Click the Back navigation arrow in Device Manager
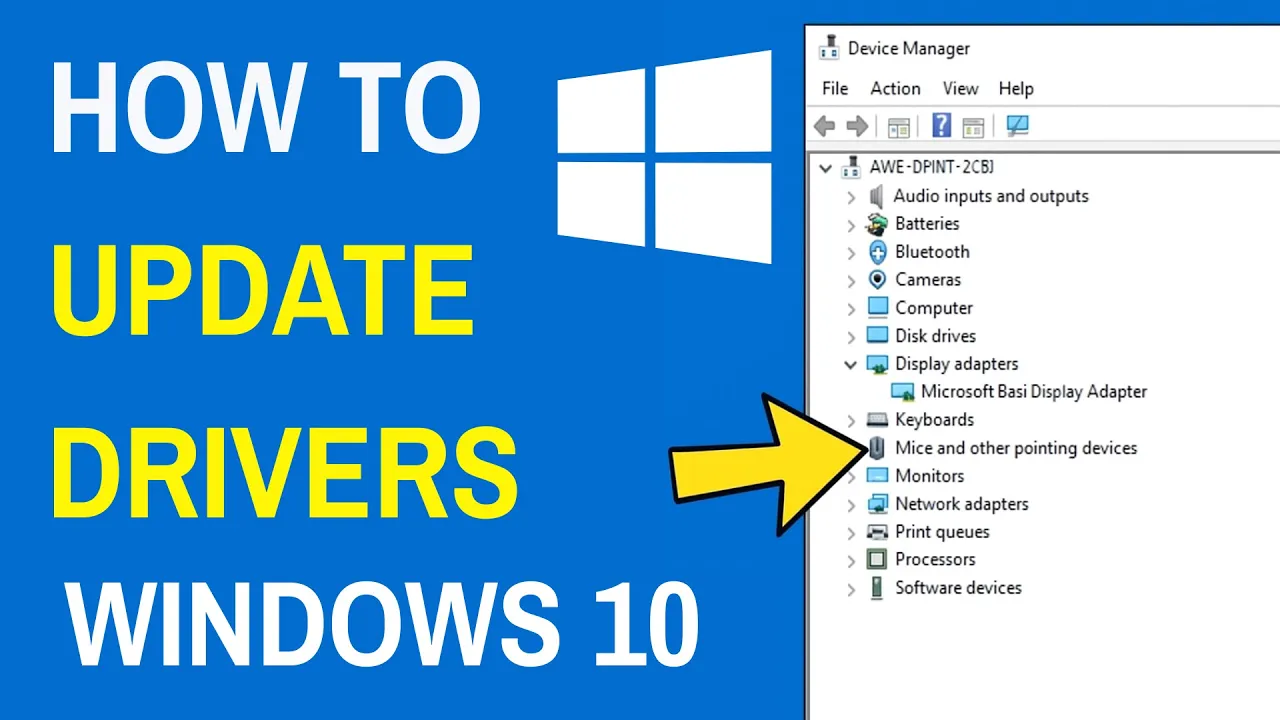The width and height of the screenshot is (1280, 720). tap(824, 126)
